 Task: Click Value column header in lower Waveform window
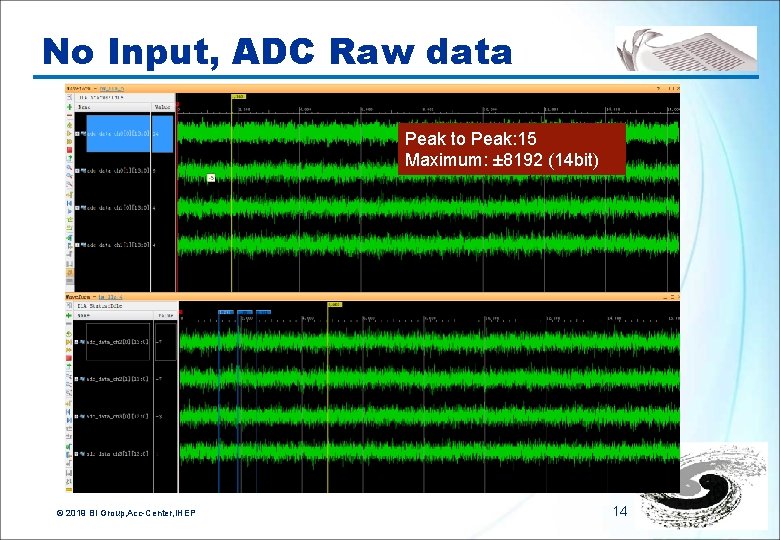(x=166, y=316)
